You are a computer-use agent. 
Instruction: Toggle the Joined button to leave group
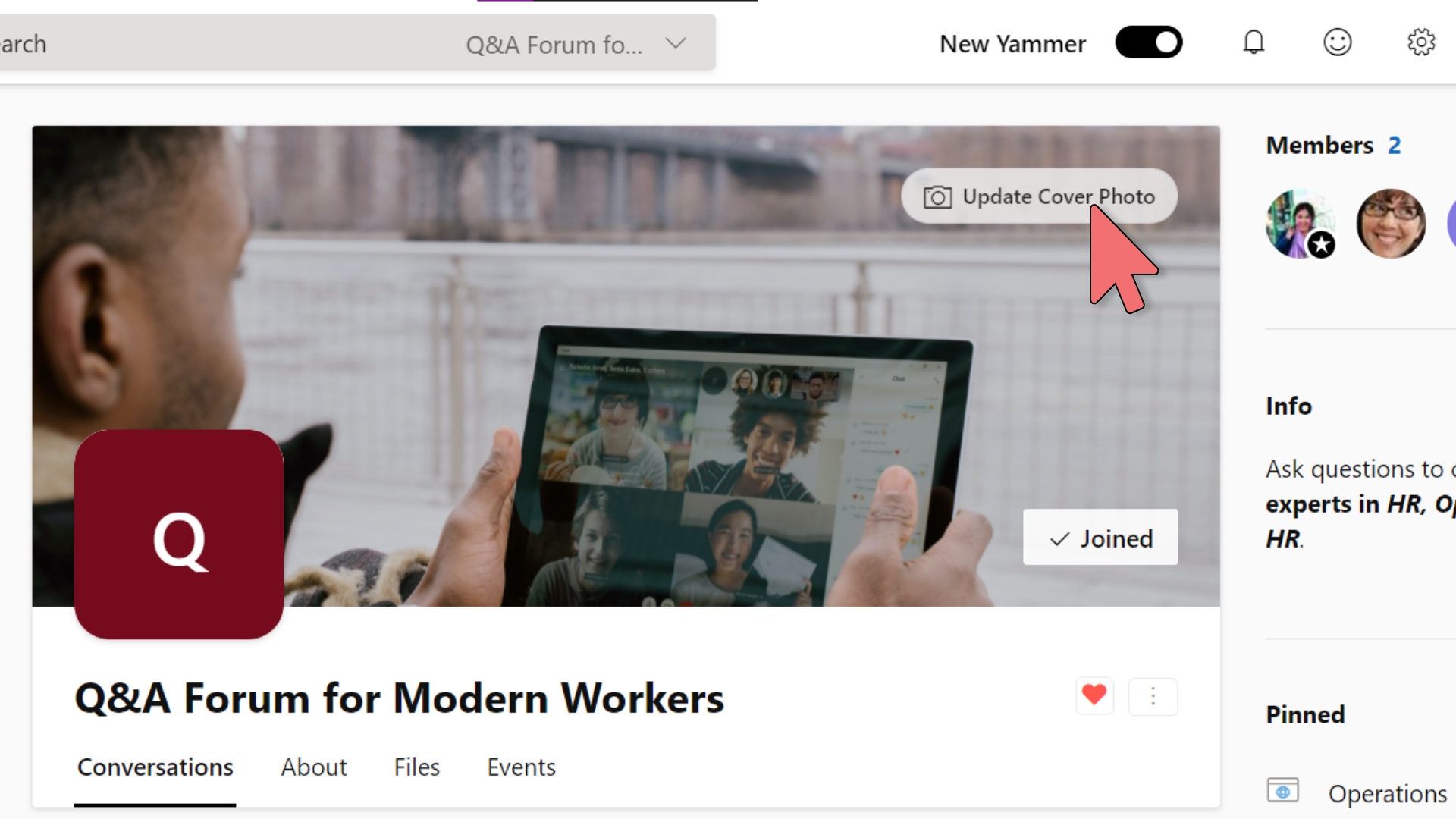[1100, 537]
